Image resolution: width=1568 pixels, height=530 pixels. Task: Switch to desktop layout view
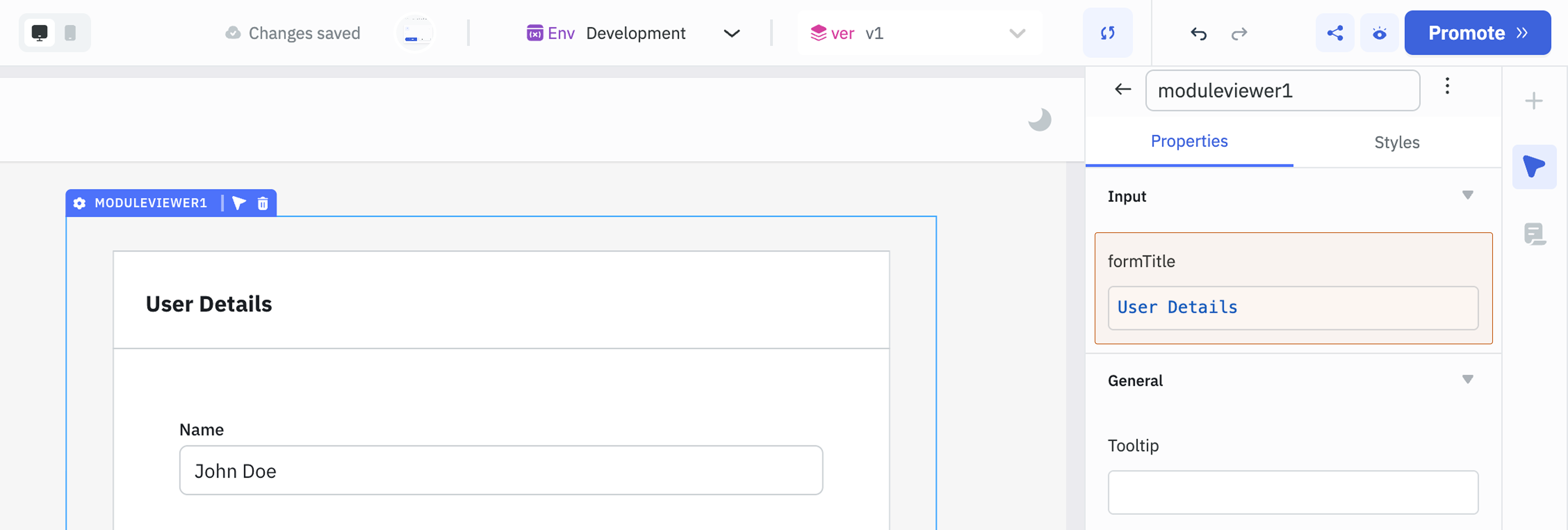coord(40,33)
